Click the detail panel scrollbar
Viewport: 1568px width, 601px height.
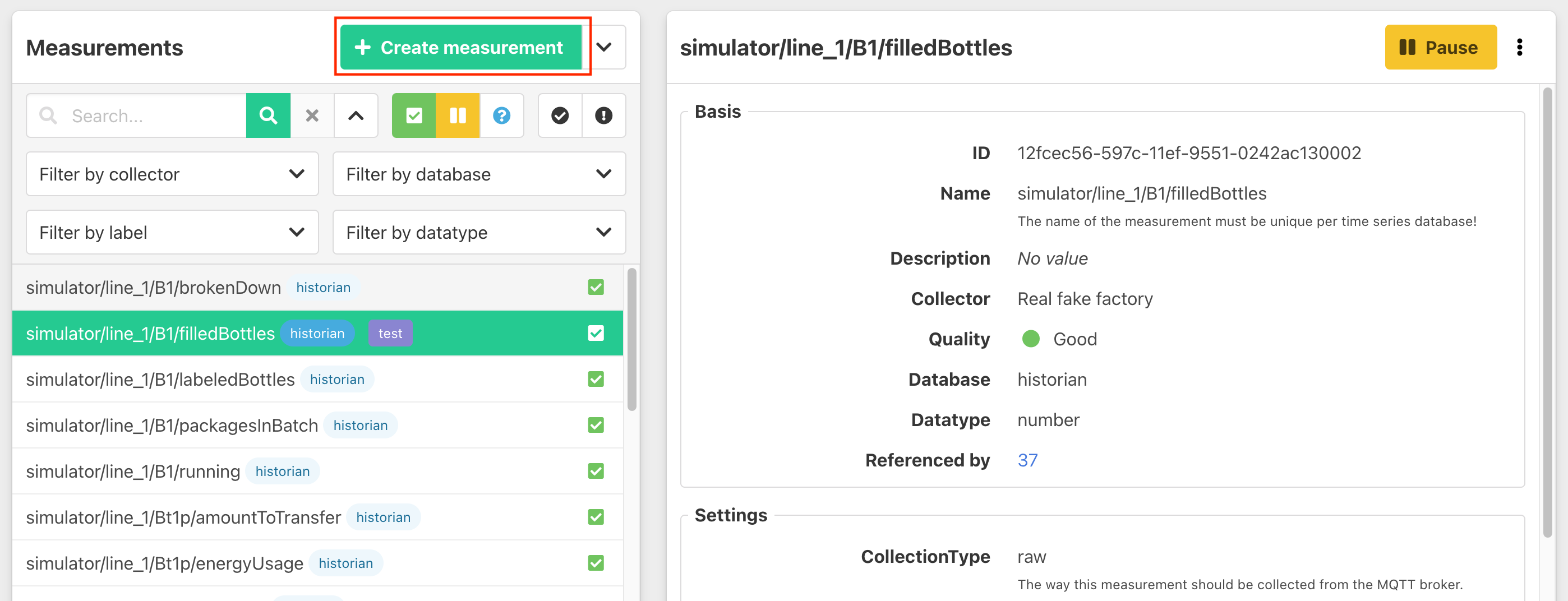[x=1547, y=312]
